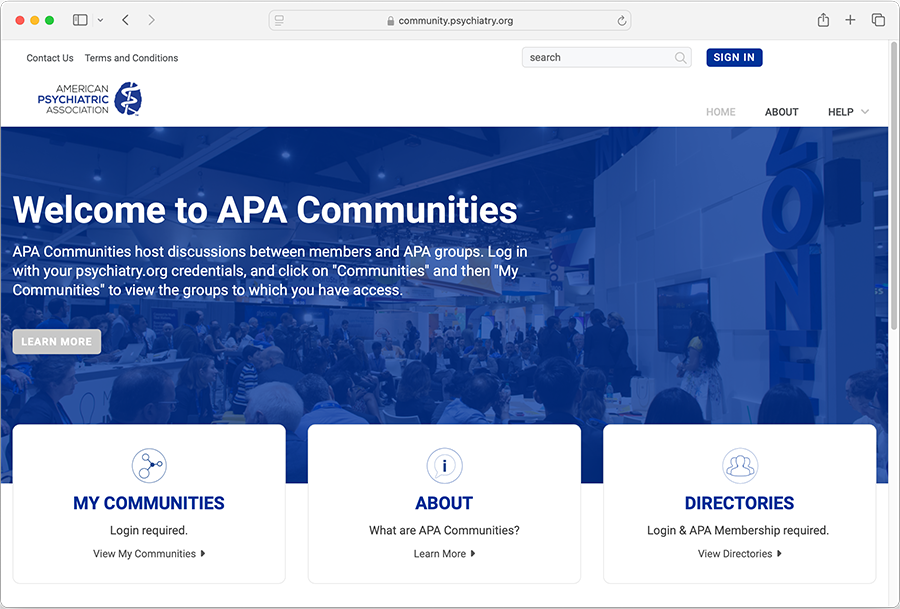Click 'What are APA Communities?' text
Screen dimensions: 900x609
444,530
